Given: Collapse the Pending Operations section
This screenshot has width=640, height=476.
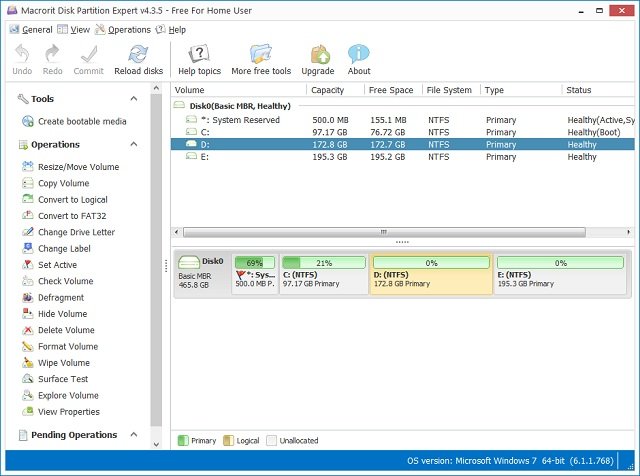Looking at the screenshot, I should [133, 435].
